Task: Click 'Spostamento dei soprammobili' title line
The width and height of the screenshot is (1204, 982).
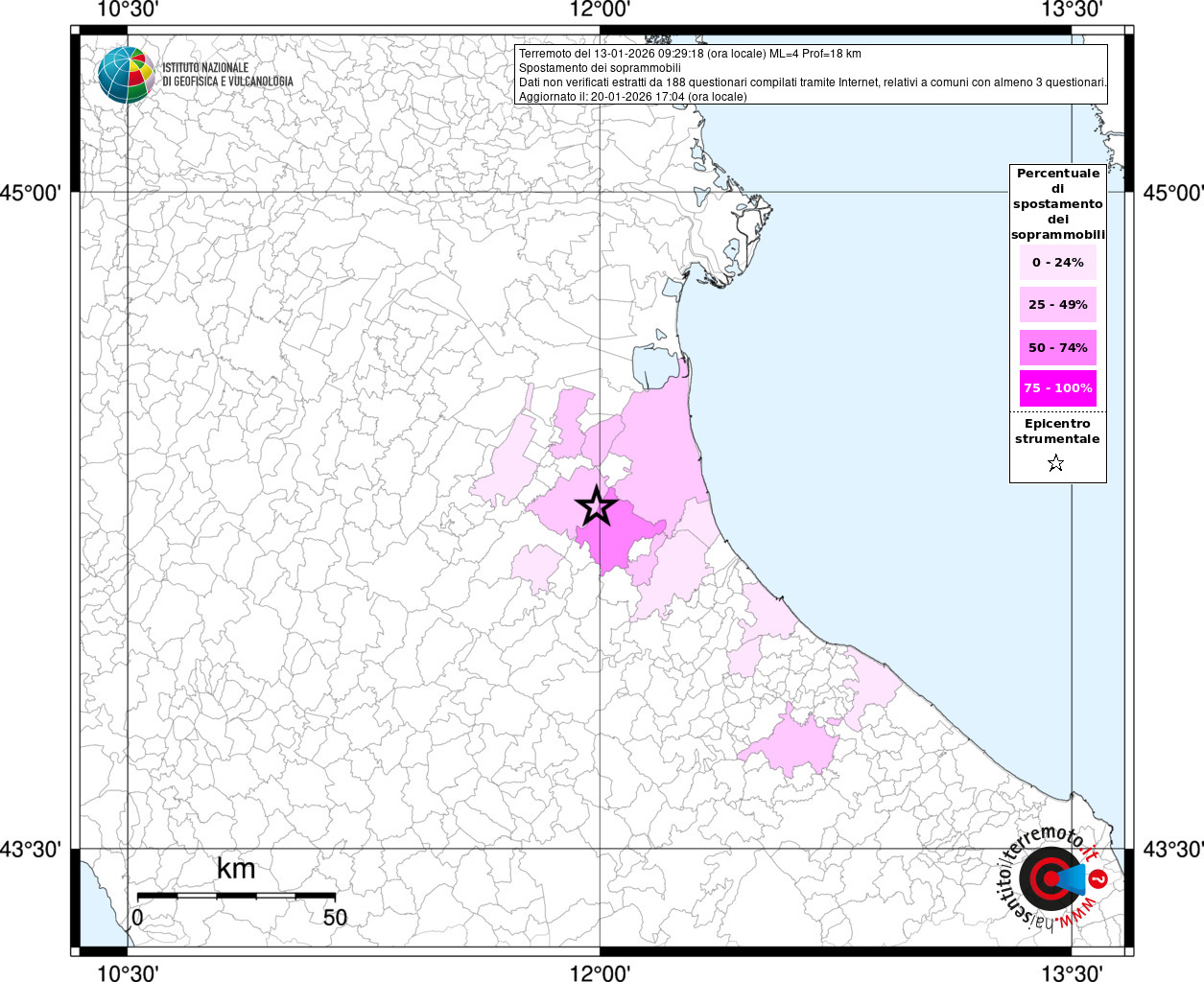Action: click(x=600, y=68)
